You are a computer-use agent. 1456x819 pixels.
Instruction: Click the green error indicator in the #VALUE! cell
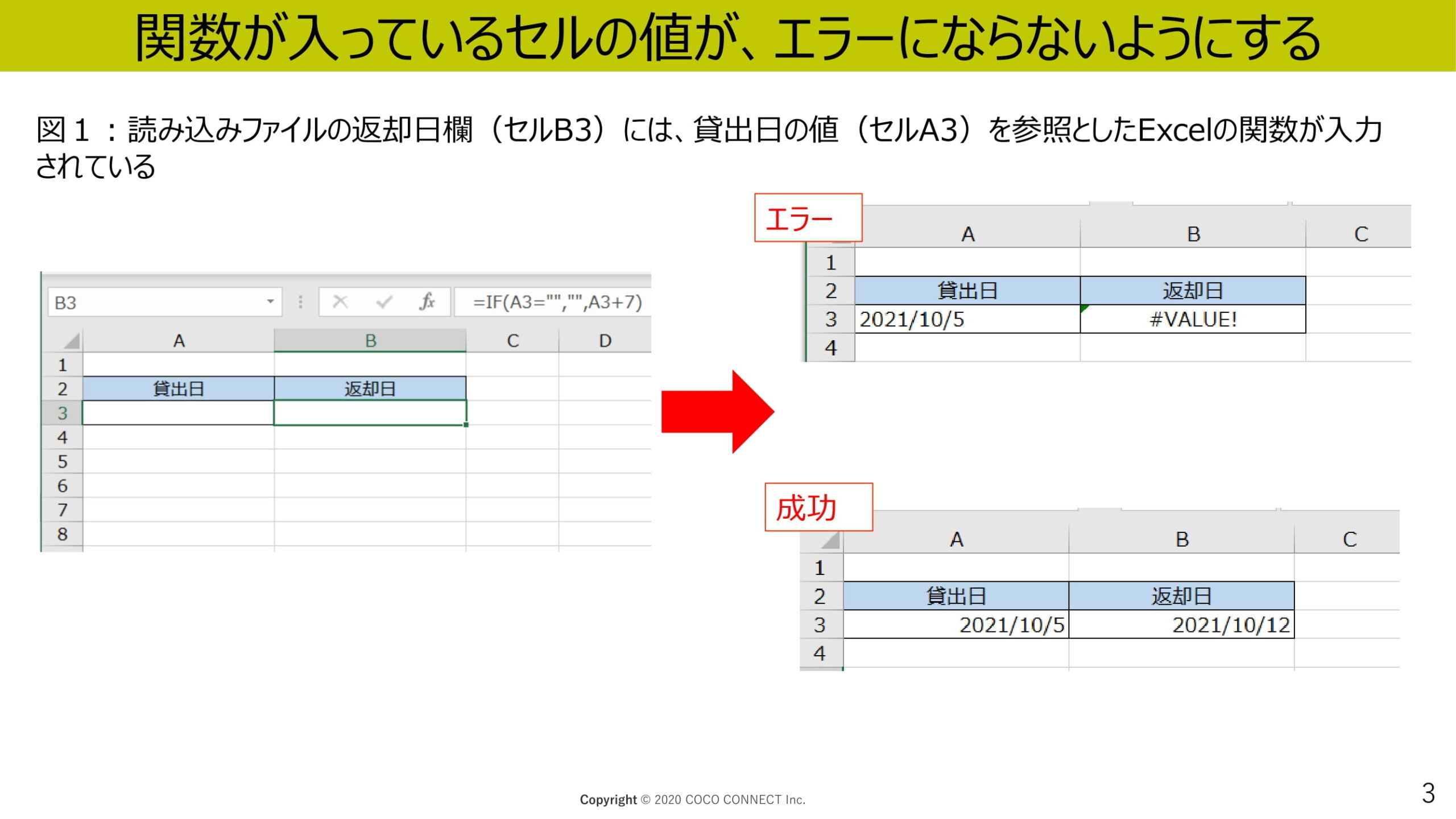pos(1084,308)
